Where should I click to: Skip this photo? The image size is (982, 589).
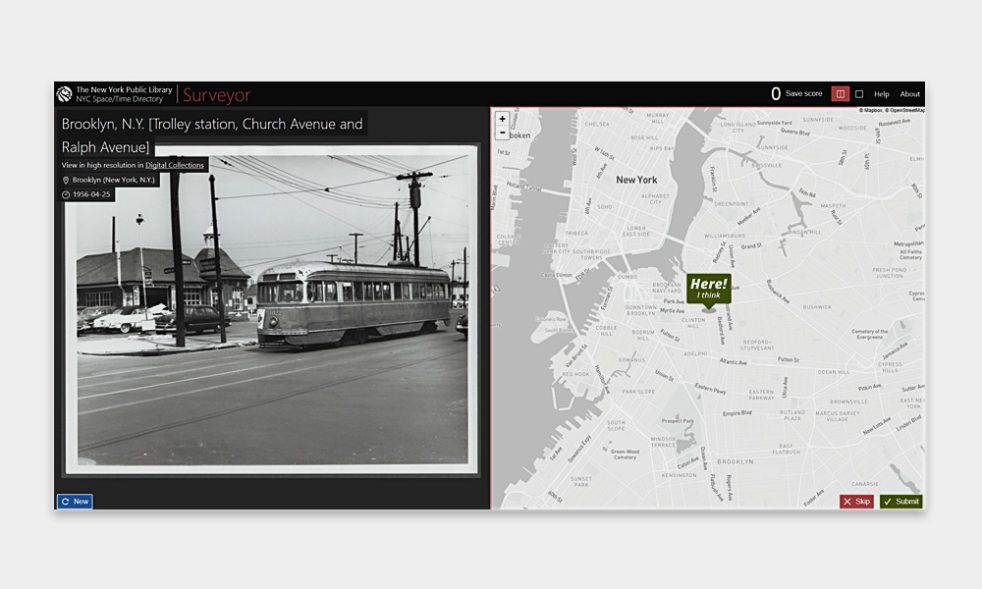(x=856, y=501)
